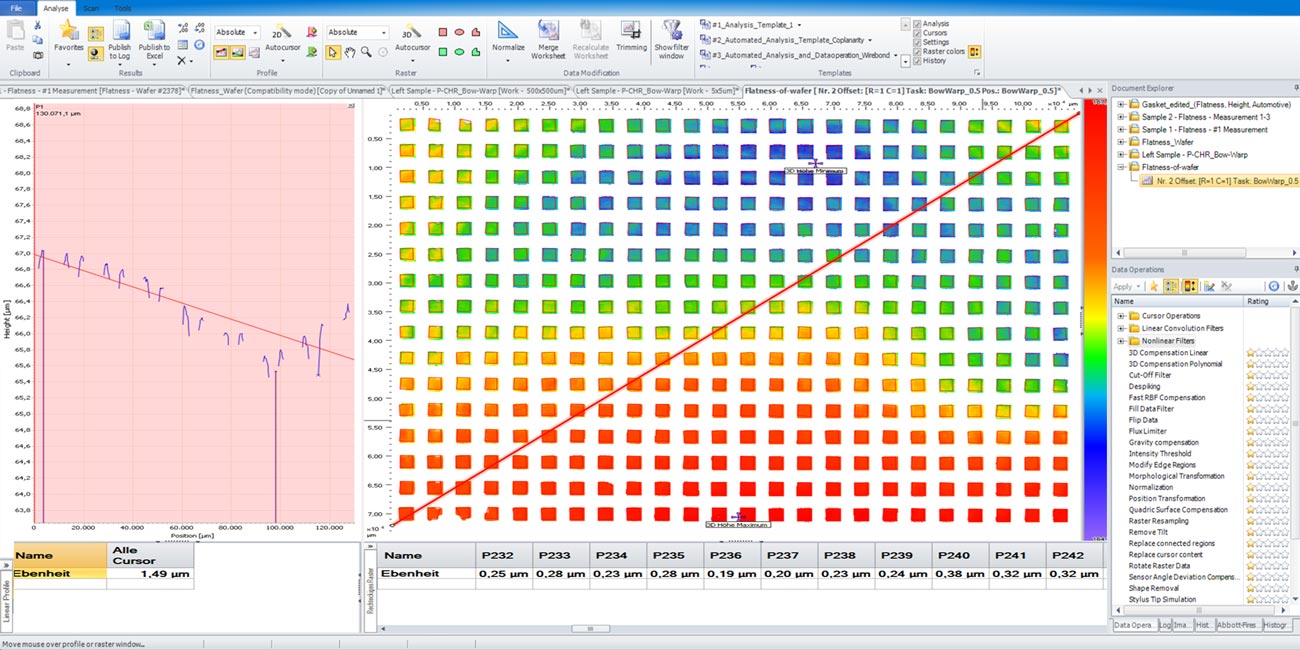1300x650 pixels.
Task: Collapse the Nonlinear Filters folder
Action: tap(1120, 341)
